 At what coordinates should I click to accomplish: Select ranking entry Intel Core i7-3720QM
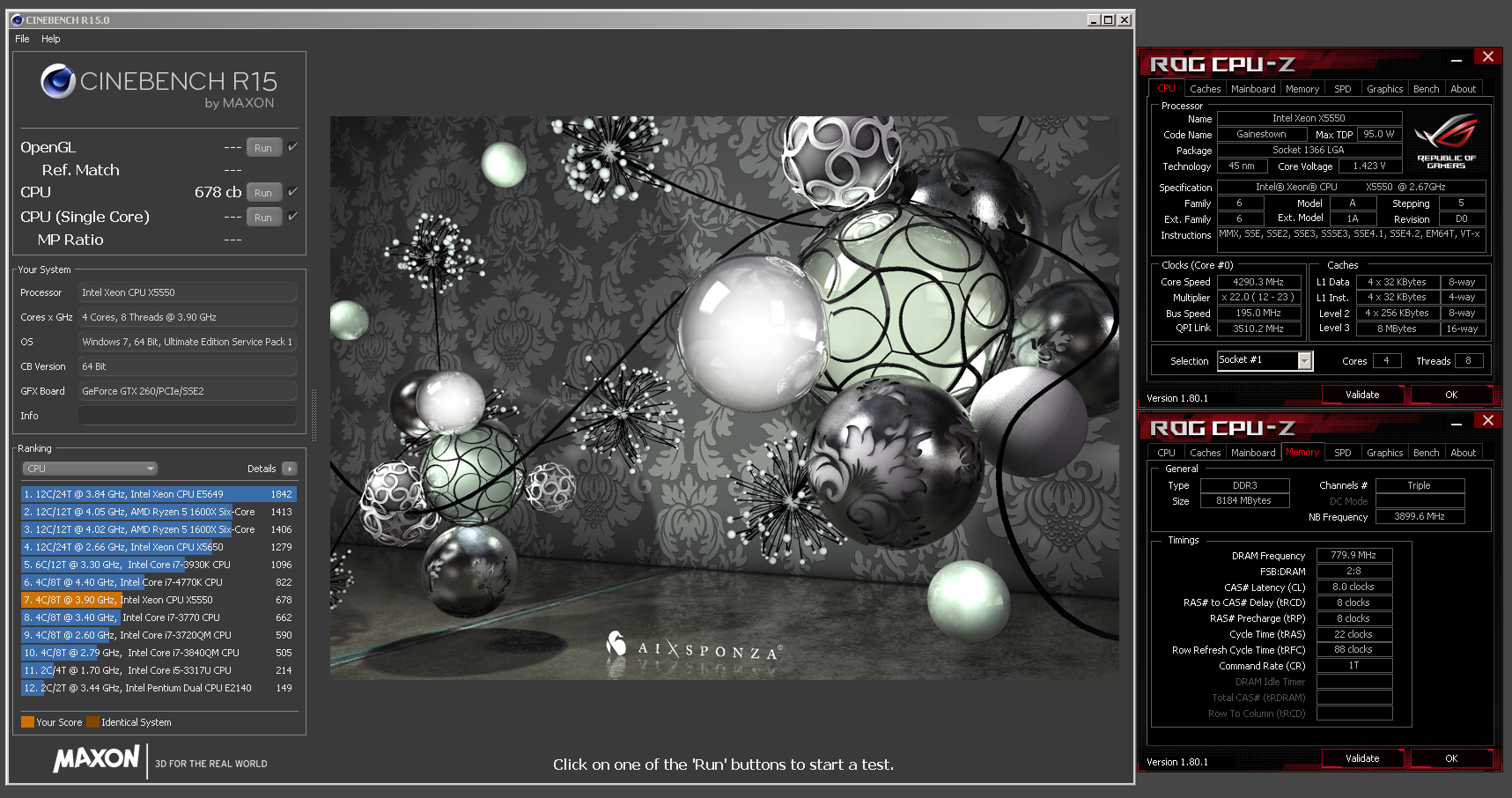click(x=159, y=635)
